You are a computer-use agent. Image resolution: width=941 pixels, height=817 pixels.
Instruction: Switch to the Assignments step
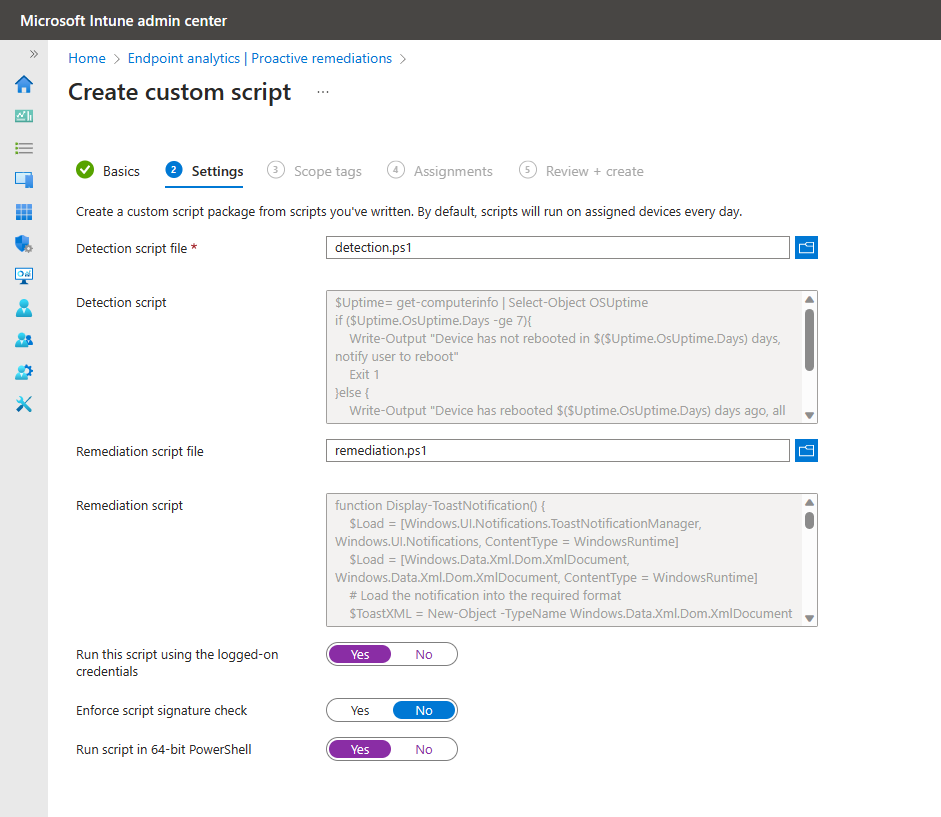tap(451, 171)
